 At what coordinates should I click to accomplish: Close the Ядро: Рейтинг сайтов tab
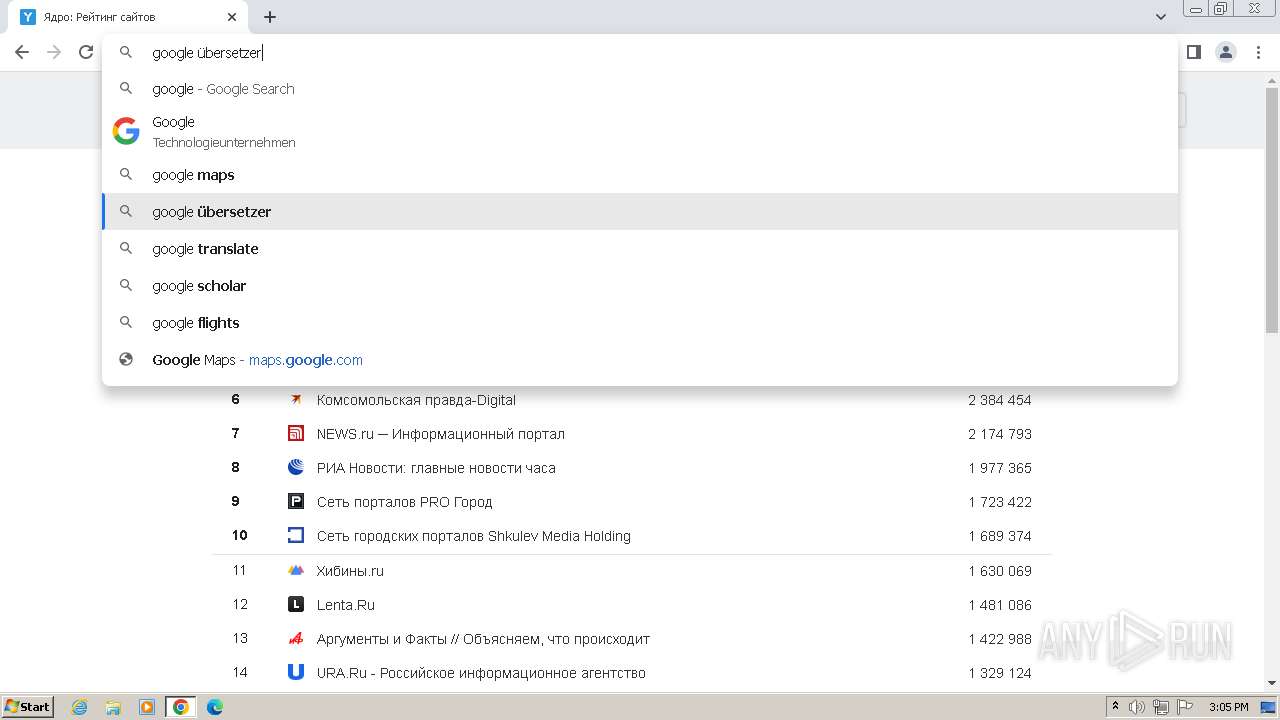pos(232,17)
